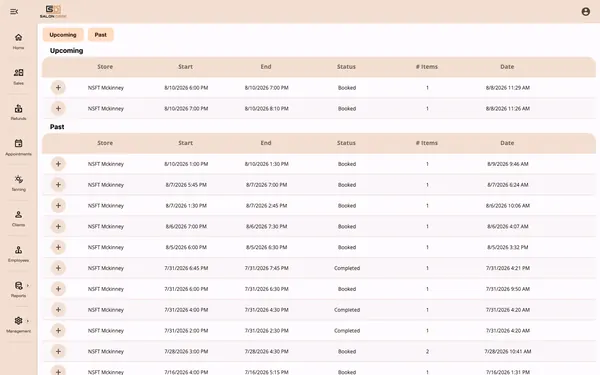Click the Past table Status column header
The height and width of the screenshot is (375, 600).
tap(346, 143)
